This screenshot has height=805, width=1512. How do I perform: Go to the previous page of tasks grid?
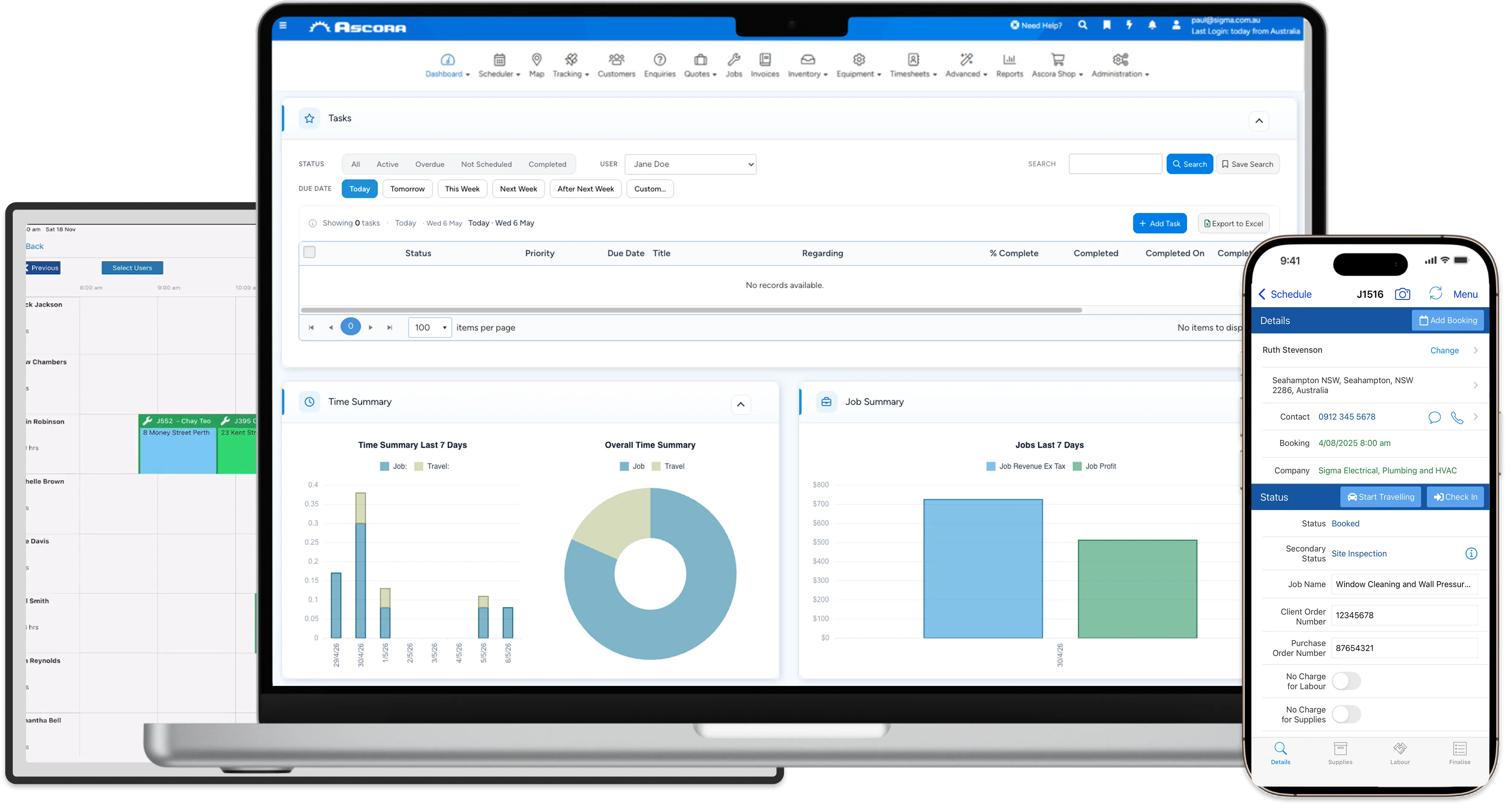click(331, 328)
